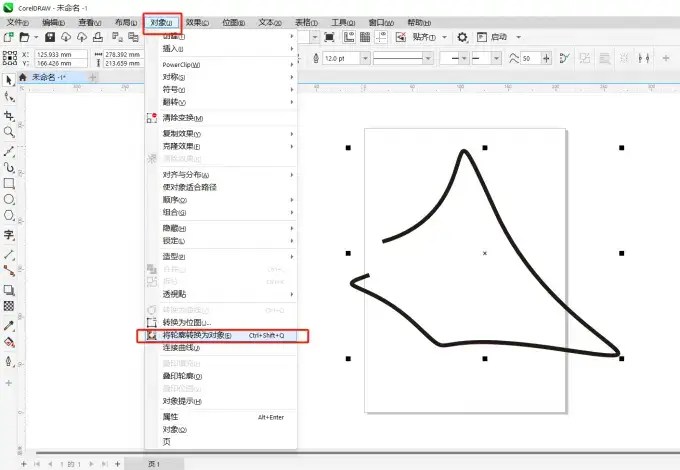Open the Options gear icon
The width and height of the screenshot is (680, 470).
pyautogui.click(x=462, y=37)
